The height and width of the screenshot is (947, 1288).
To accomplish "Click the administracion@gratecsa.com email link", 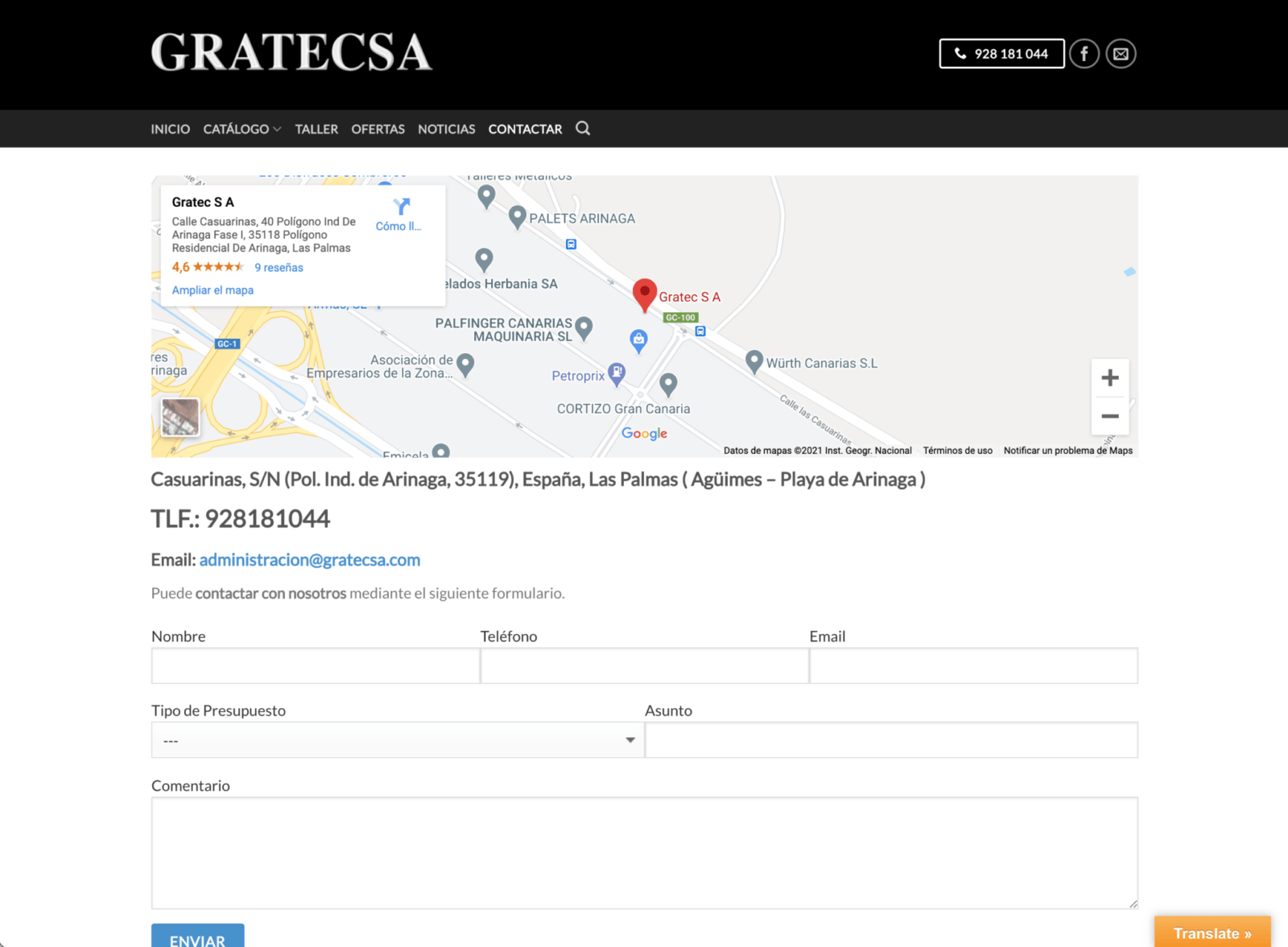I will coord(310,560).
